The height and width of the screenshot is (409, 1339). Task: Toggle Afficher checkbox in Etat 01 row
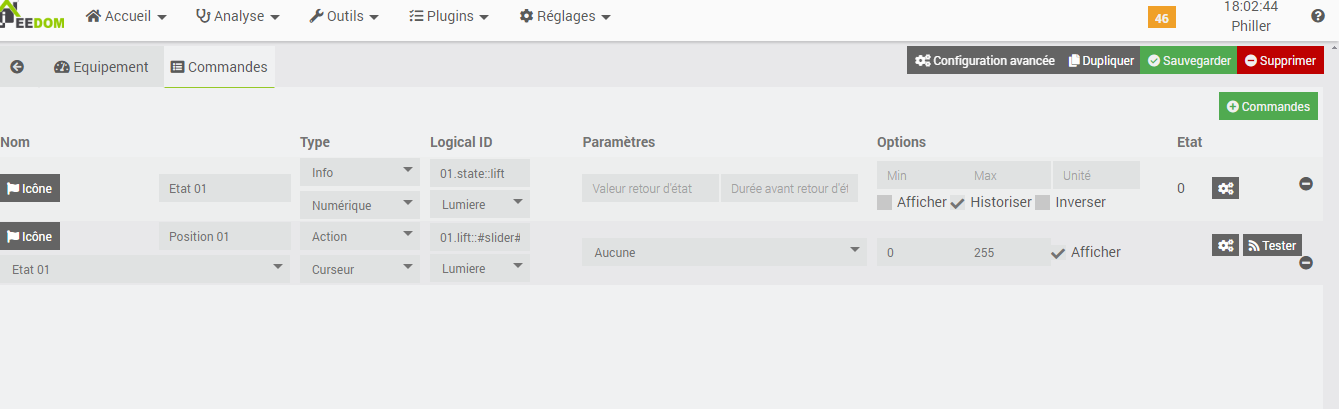[885, 203]
